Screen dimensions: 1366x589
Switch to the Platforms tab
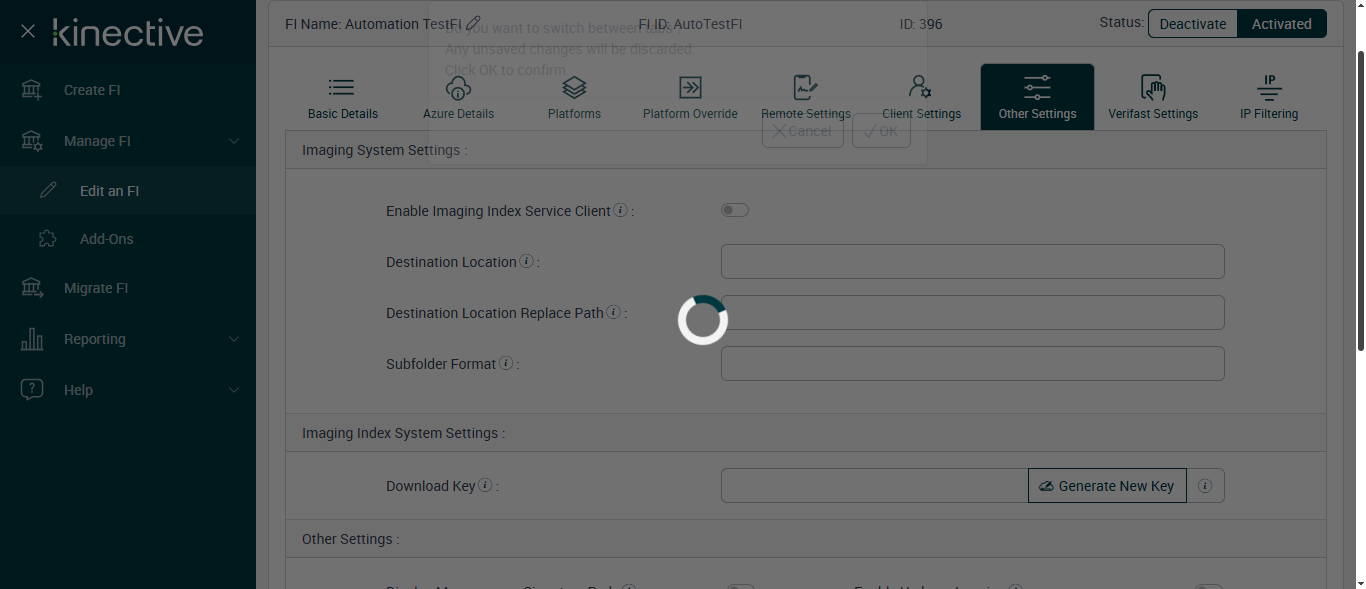click(575, 97)
